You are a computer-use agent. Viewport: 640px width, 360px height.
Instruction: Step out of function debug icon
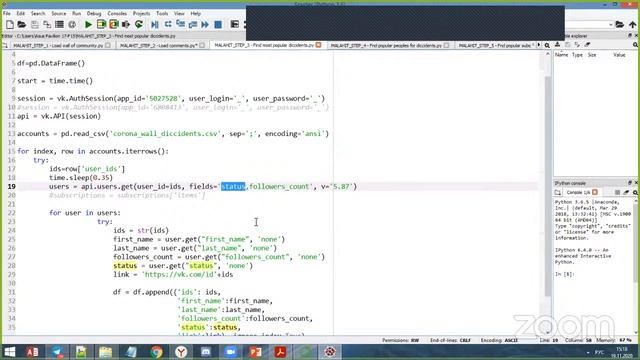(x=193, y=24)
